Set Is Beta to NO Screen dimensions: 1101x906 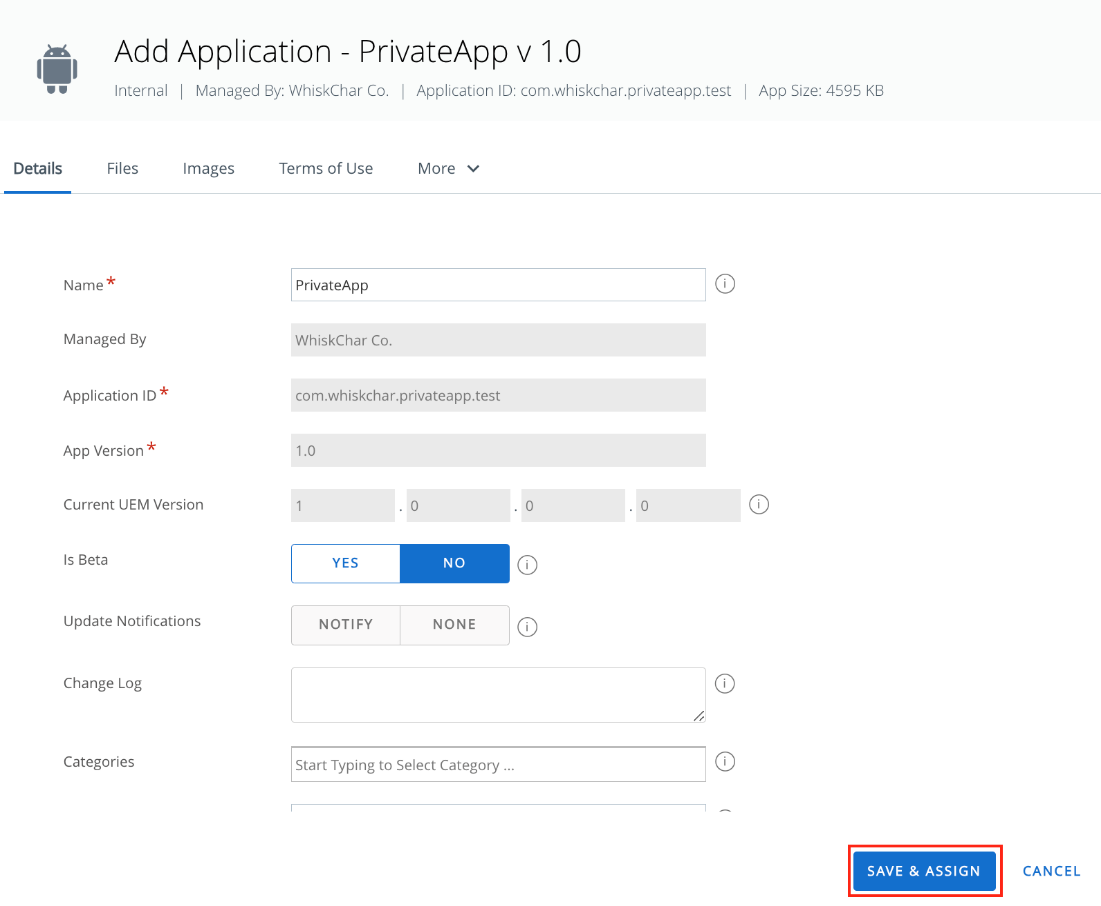[454, 563]
